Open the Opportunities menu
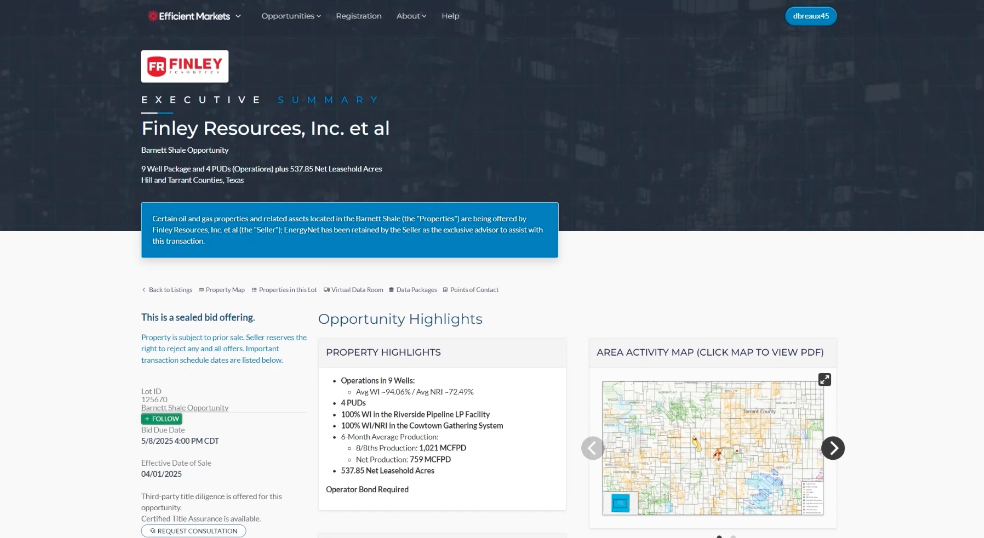The height and width of the screenshot is (538, 984). 291,16
